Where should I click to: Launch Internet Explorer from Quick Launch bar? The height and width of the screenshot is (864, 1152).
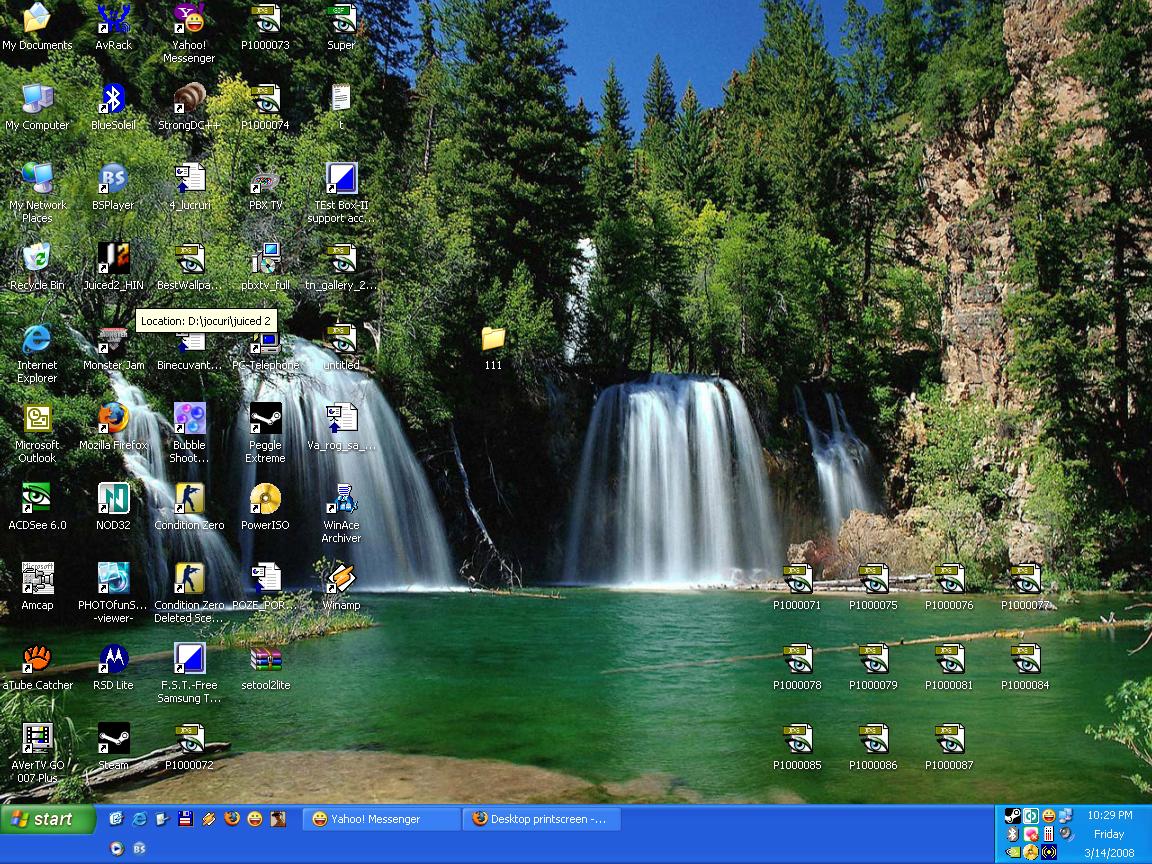[139, 819]
